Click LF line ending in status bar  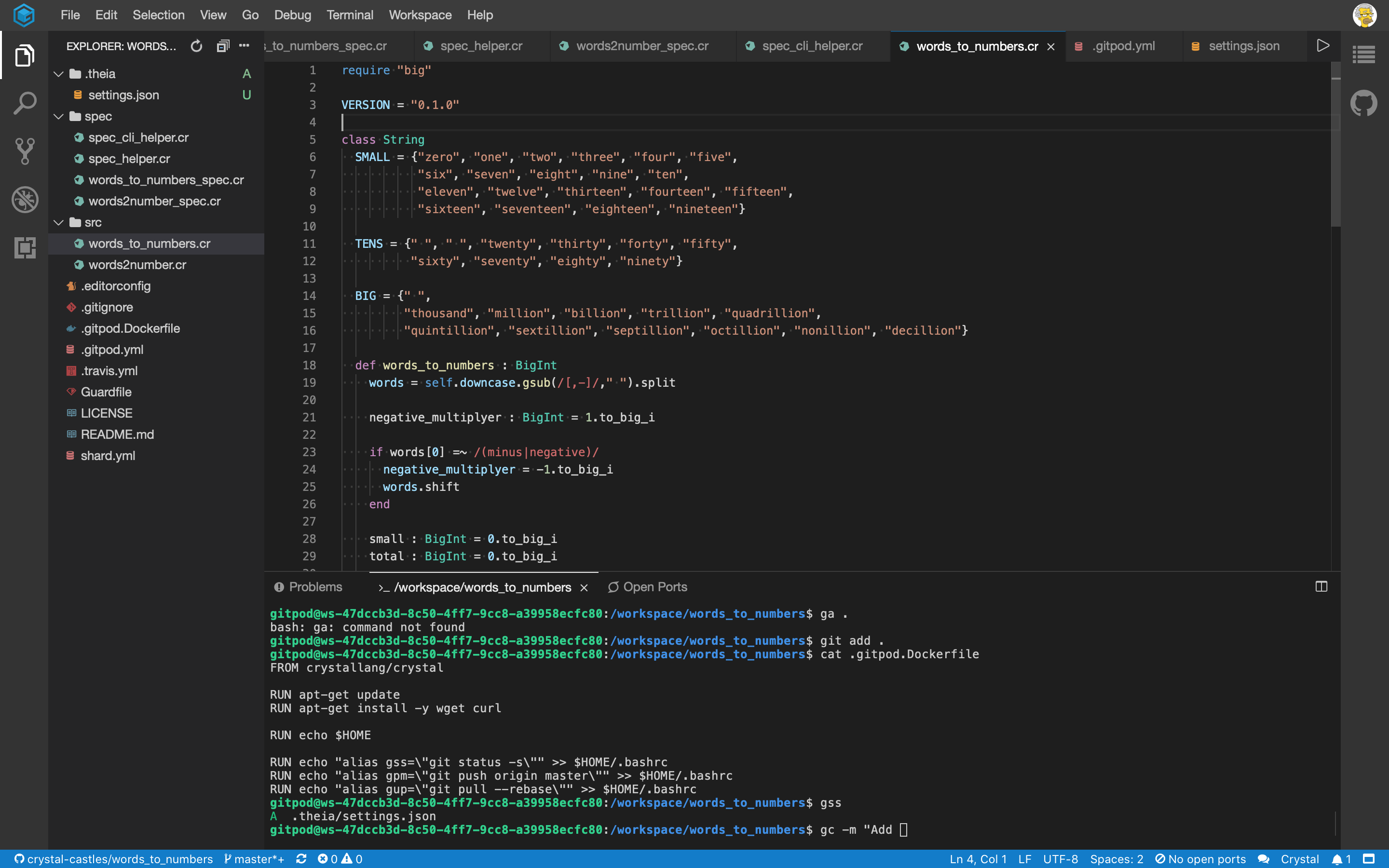click(x=1024, y=859)
